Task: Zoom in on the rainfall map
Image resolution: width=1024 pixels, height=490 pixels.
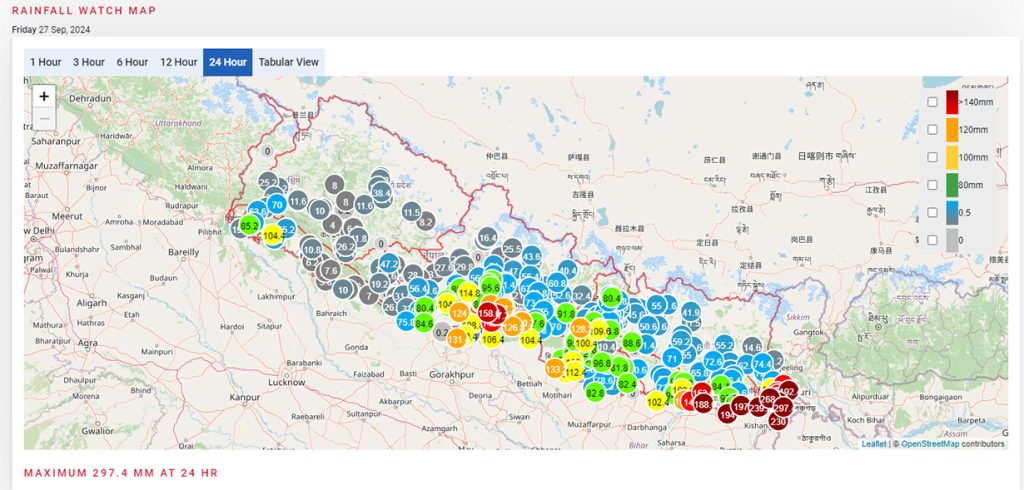Action: [x=44, y=97]
